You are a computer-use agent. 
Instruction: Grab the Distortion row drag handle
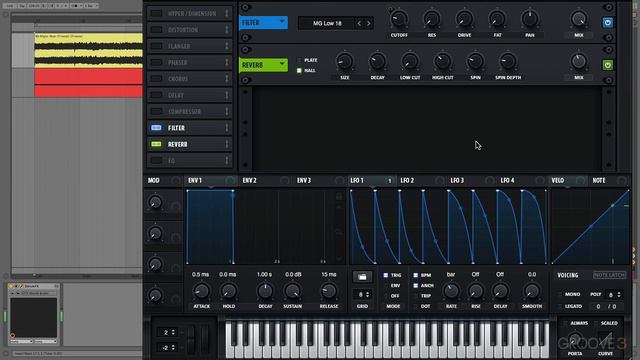pos(227,30)
